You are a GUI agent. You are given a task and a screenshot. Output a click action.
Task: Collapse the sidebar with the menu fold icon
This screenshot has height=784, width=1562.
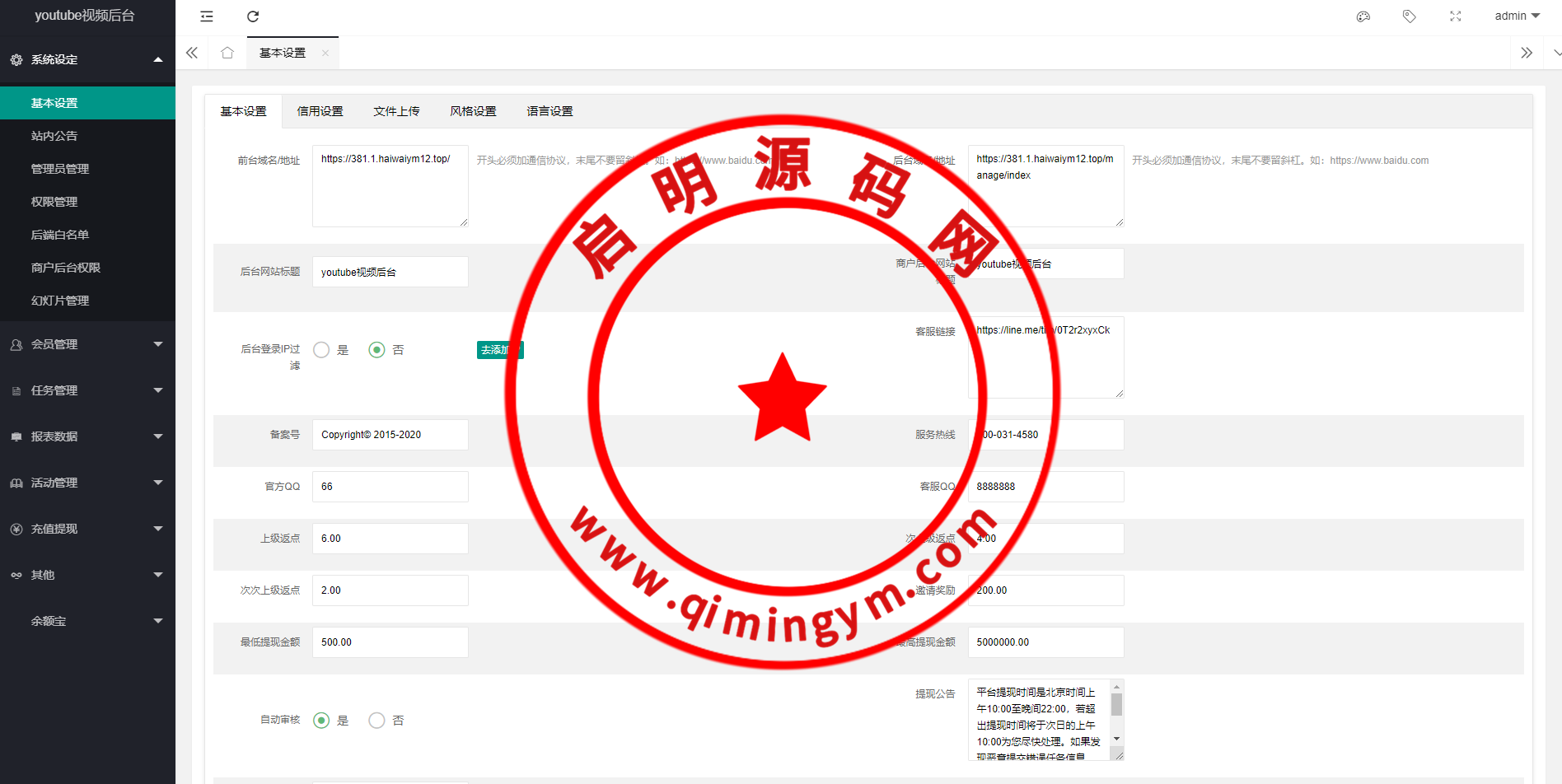coord(207,16)
